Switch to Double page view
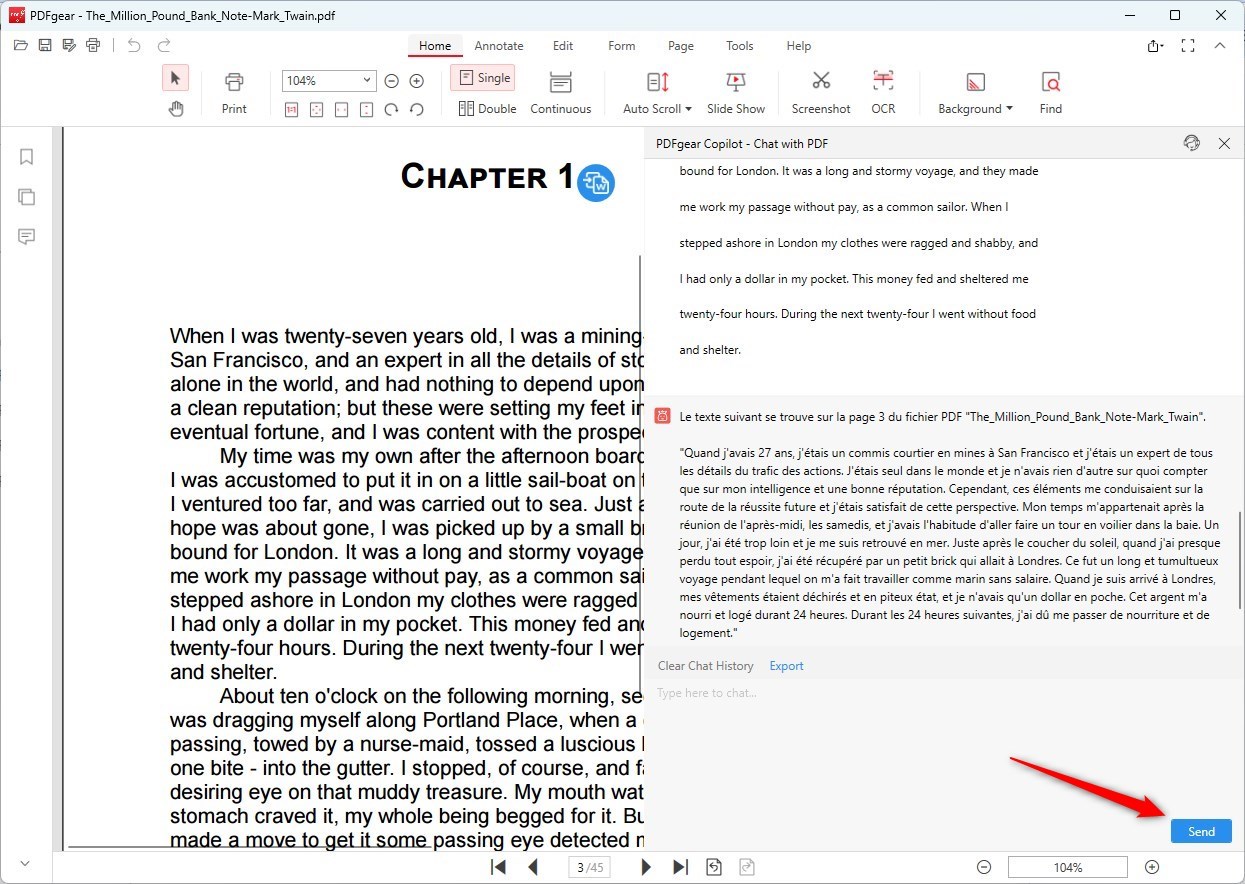 pos(487,108)
